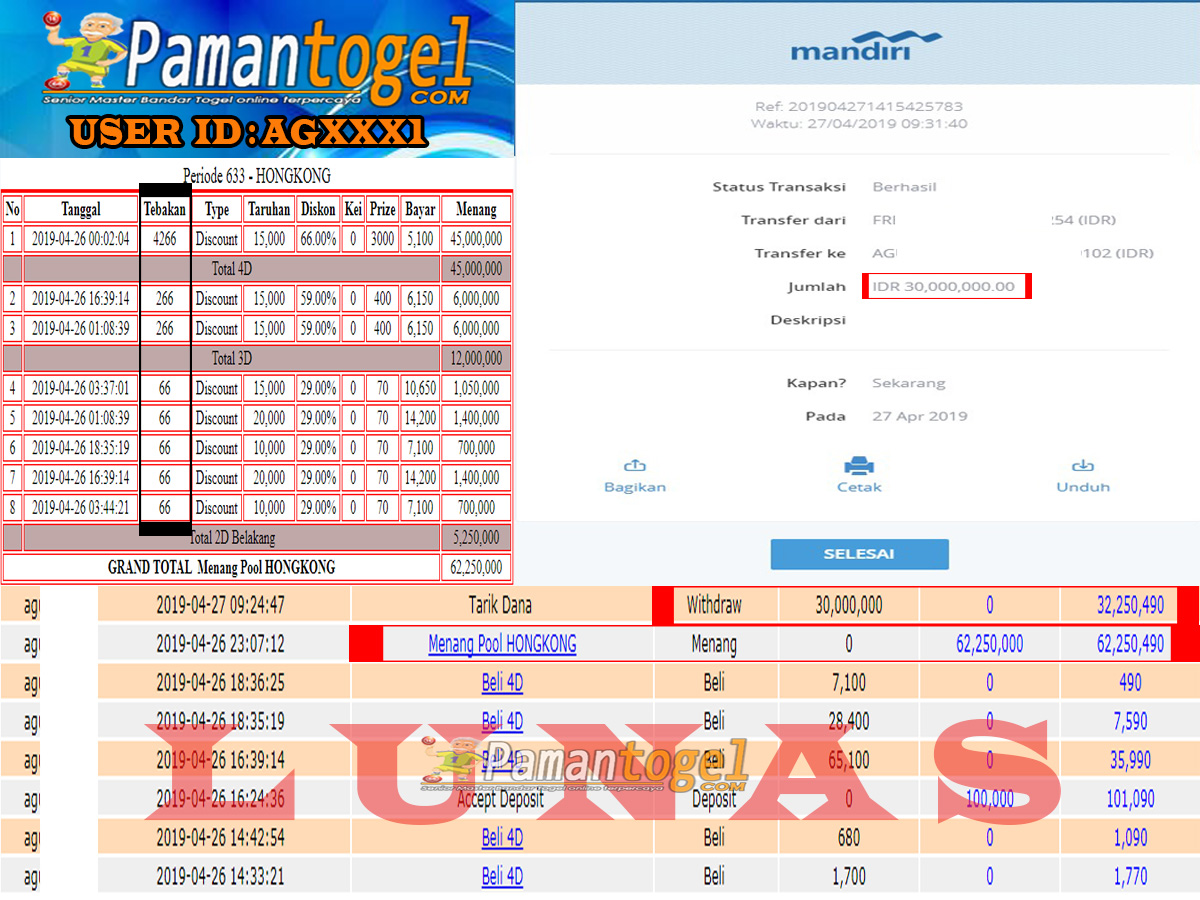This screenshot has width=1200, height=900.
Task: Open Beli 4D link dated 18:36:25
Action: pos(502,683)
